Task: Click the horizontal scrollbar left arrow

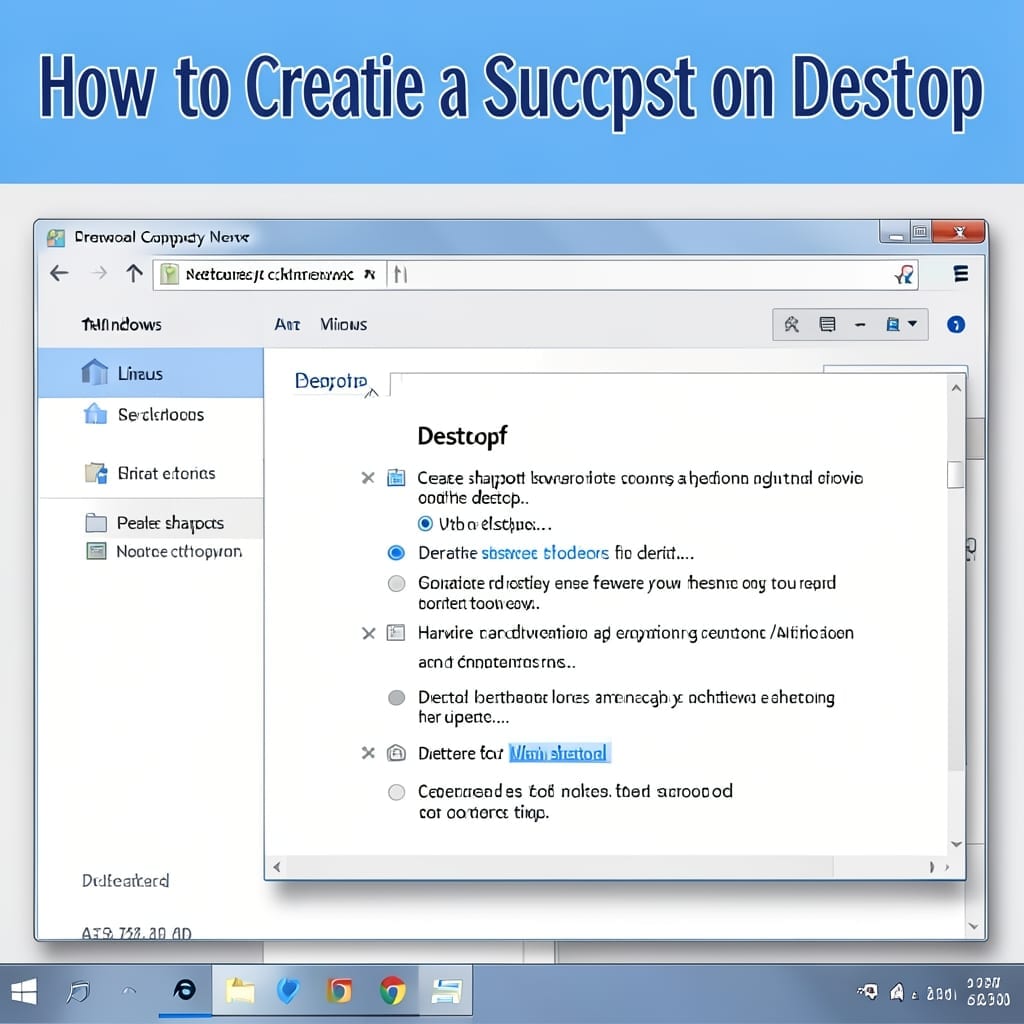Action: pos(276,867)
